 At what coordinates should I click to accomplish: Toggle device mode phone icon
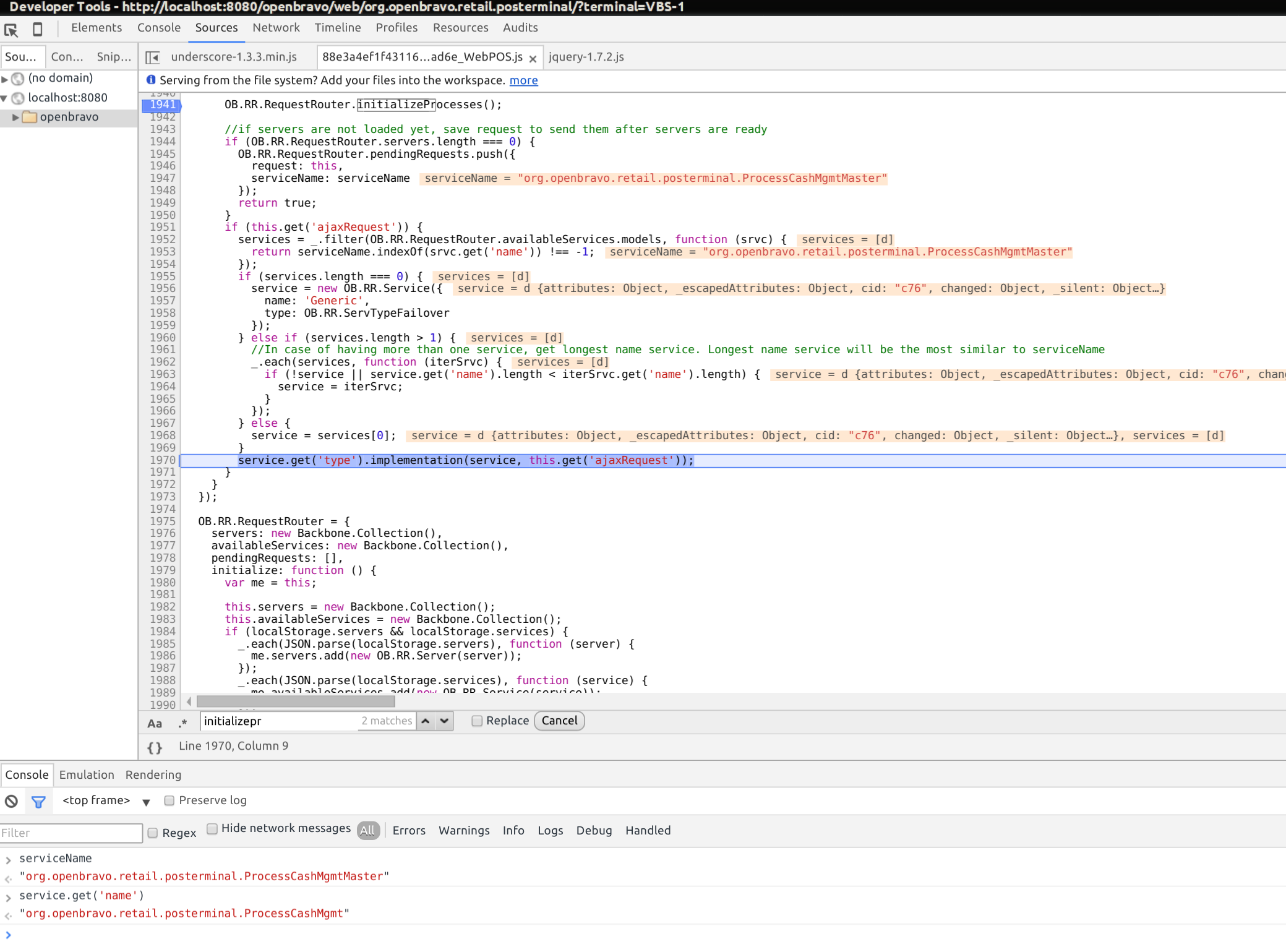click(x=37, y=29)
